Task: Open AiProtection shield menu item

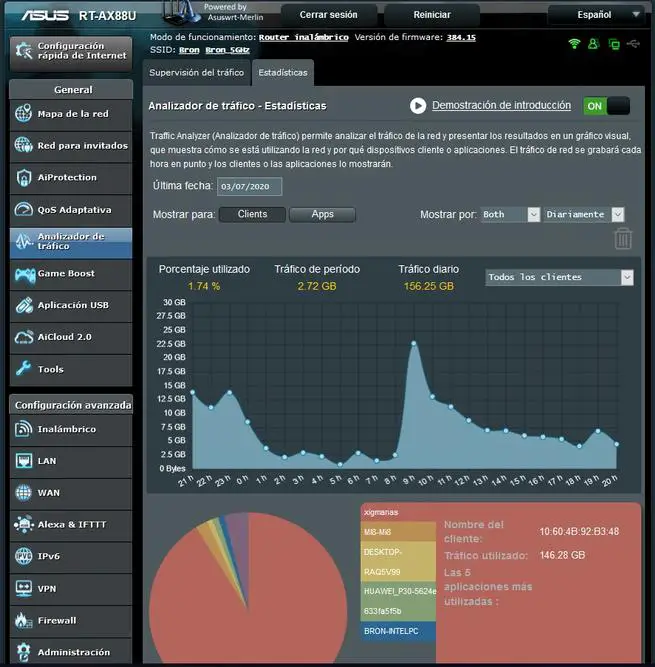Action: pos(71,178)
